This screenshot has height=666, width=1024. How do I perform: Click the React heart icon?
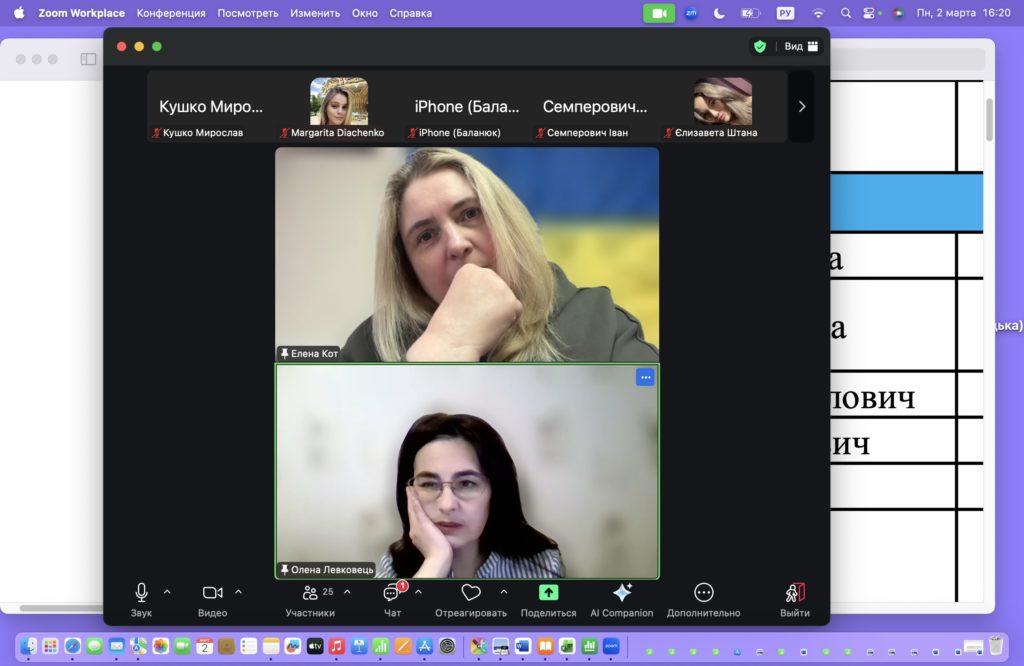pyautogui.click(x=471, y=593)
